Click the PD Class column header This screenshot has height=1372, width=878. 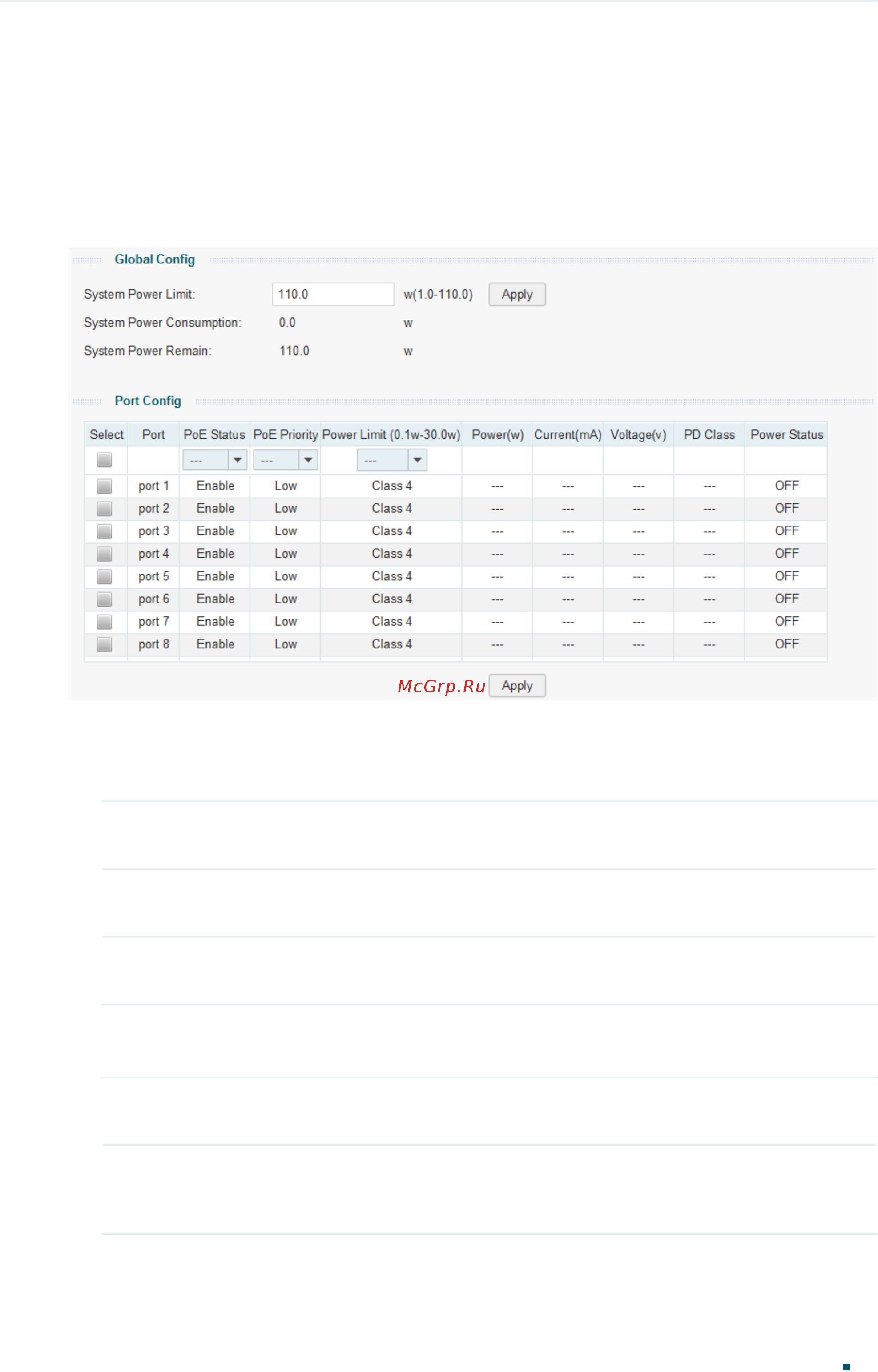709,435
